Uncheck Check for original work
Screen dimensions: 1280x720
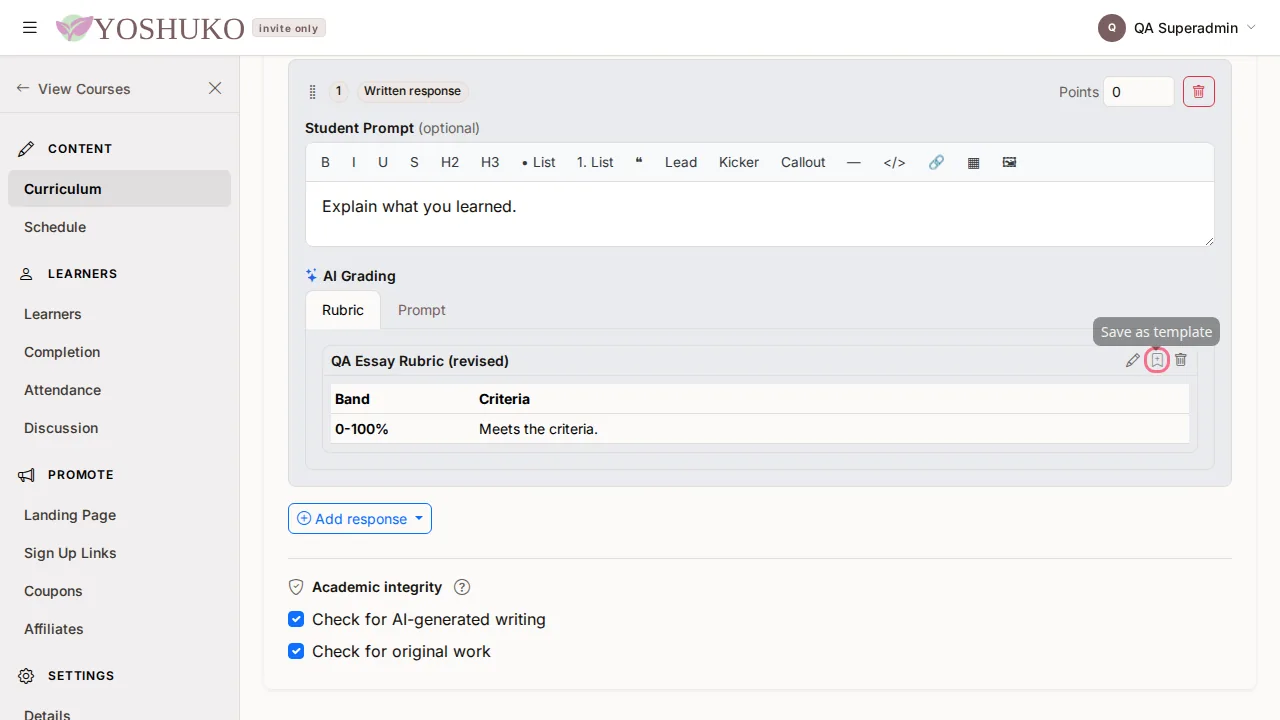[296, 651]
